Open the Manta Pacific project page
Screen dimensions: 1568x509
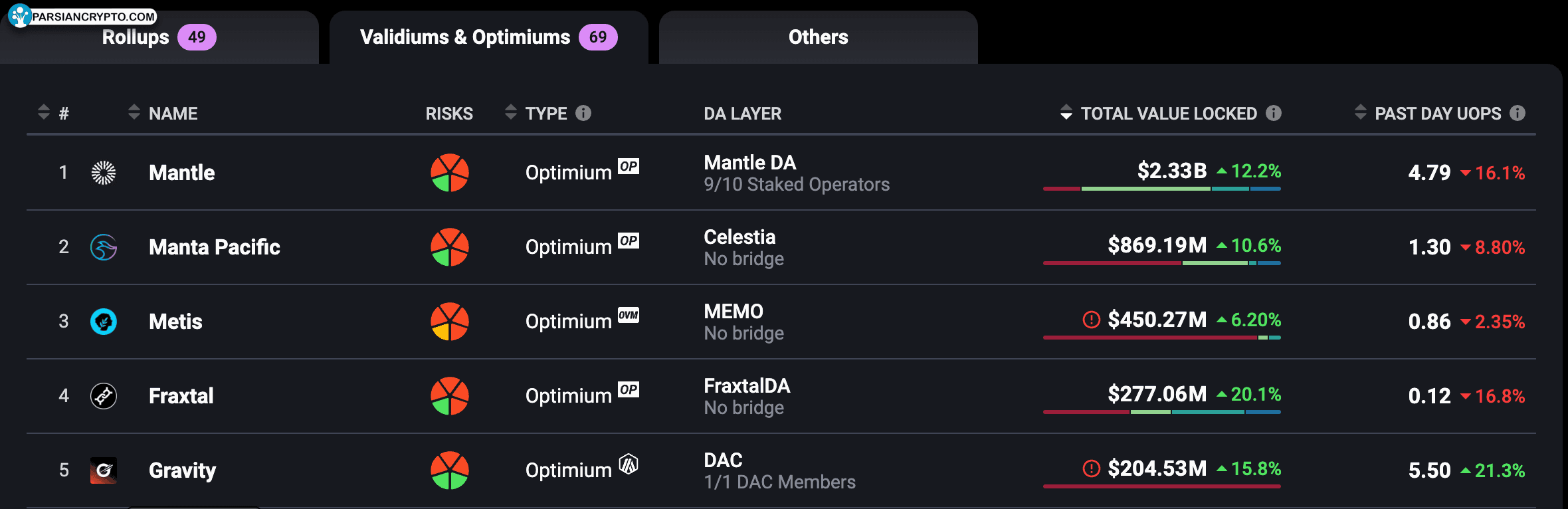(x=215, y=247)
